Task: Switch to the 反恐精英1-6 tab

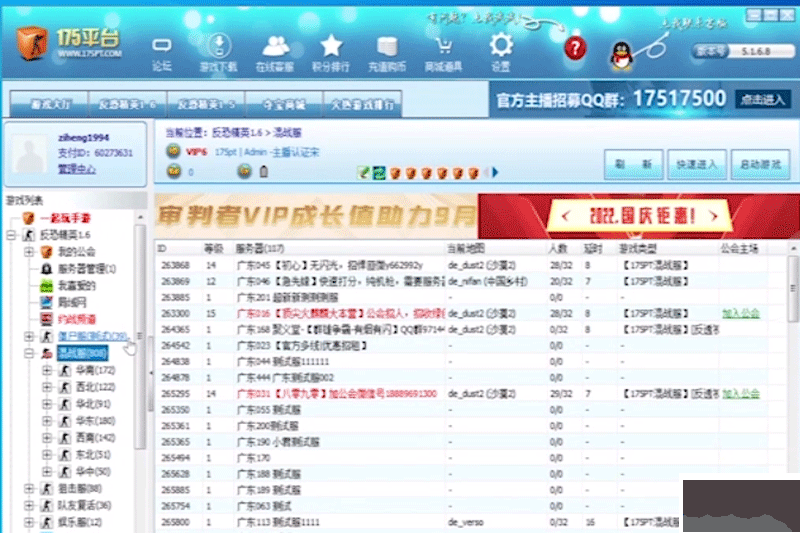Action: tap(128, 104)
